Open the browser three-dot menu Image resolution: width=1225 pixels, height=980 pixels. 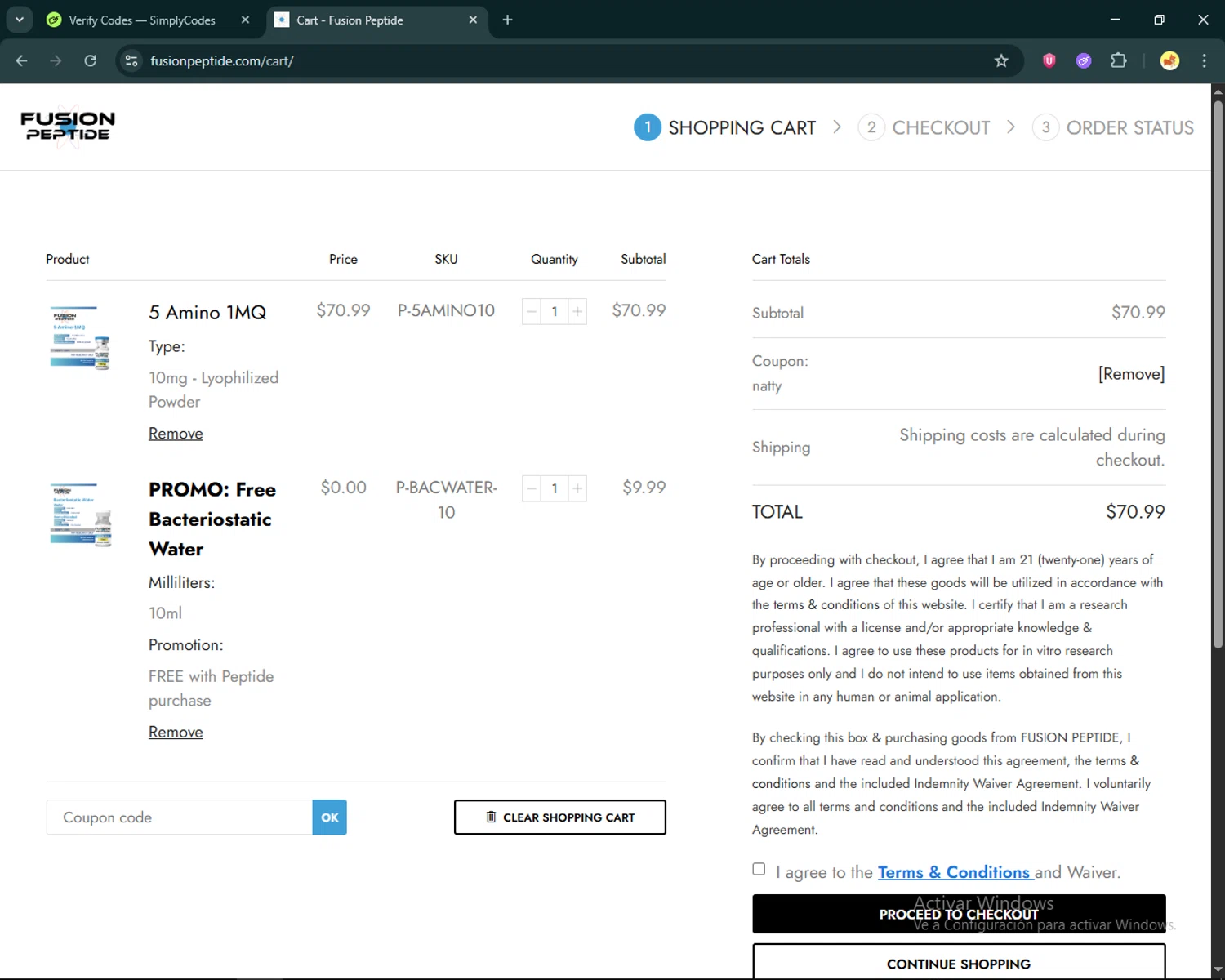click(x=1204, y=60)
